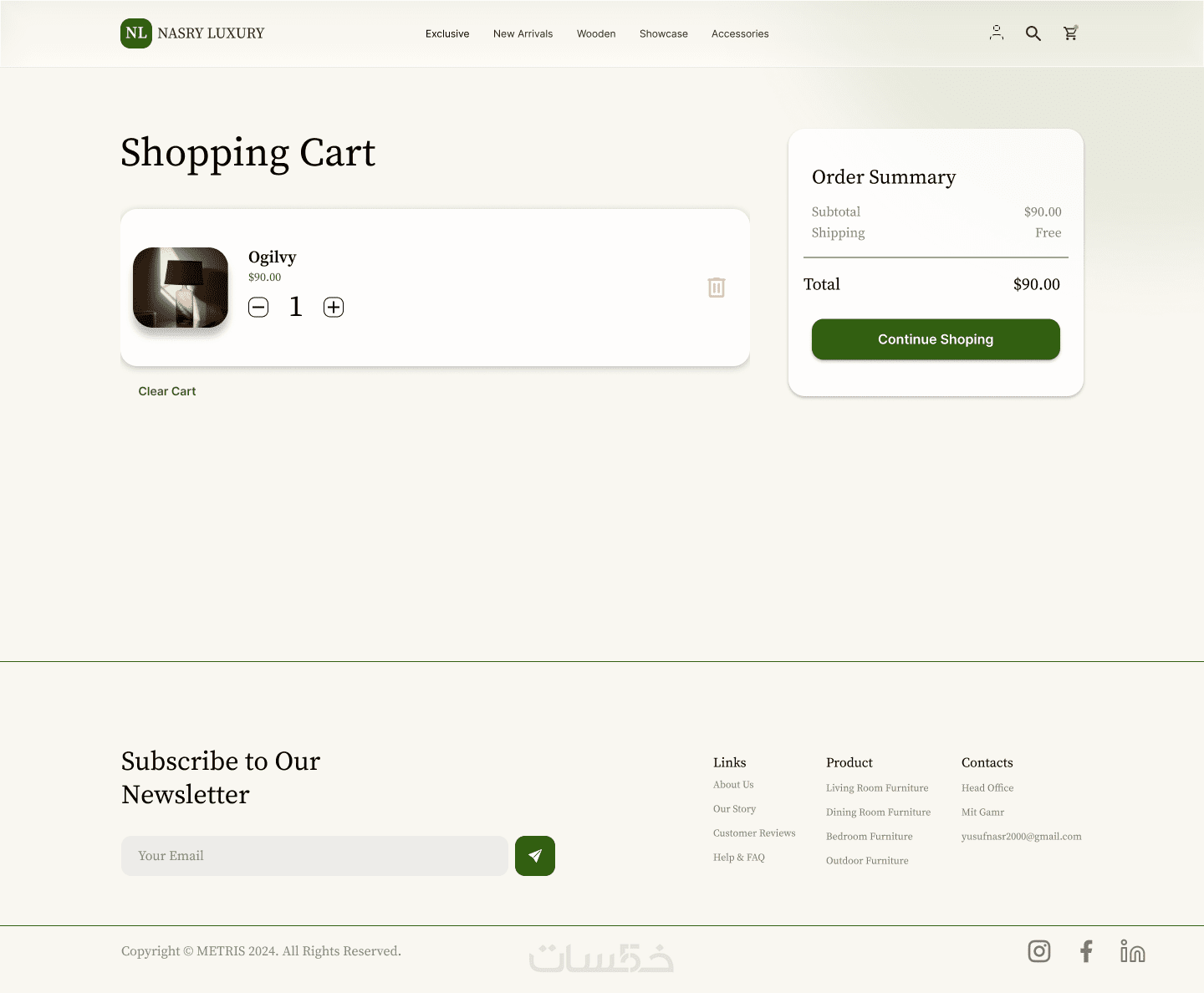Viewport: 1204px width, 993px height.
Task: Open the LinkedIn social link
Action: point(1132,951)
